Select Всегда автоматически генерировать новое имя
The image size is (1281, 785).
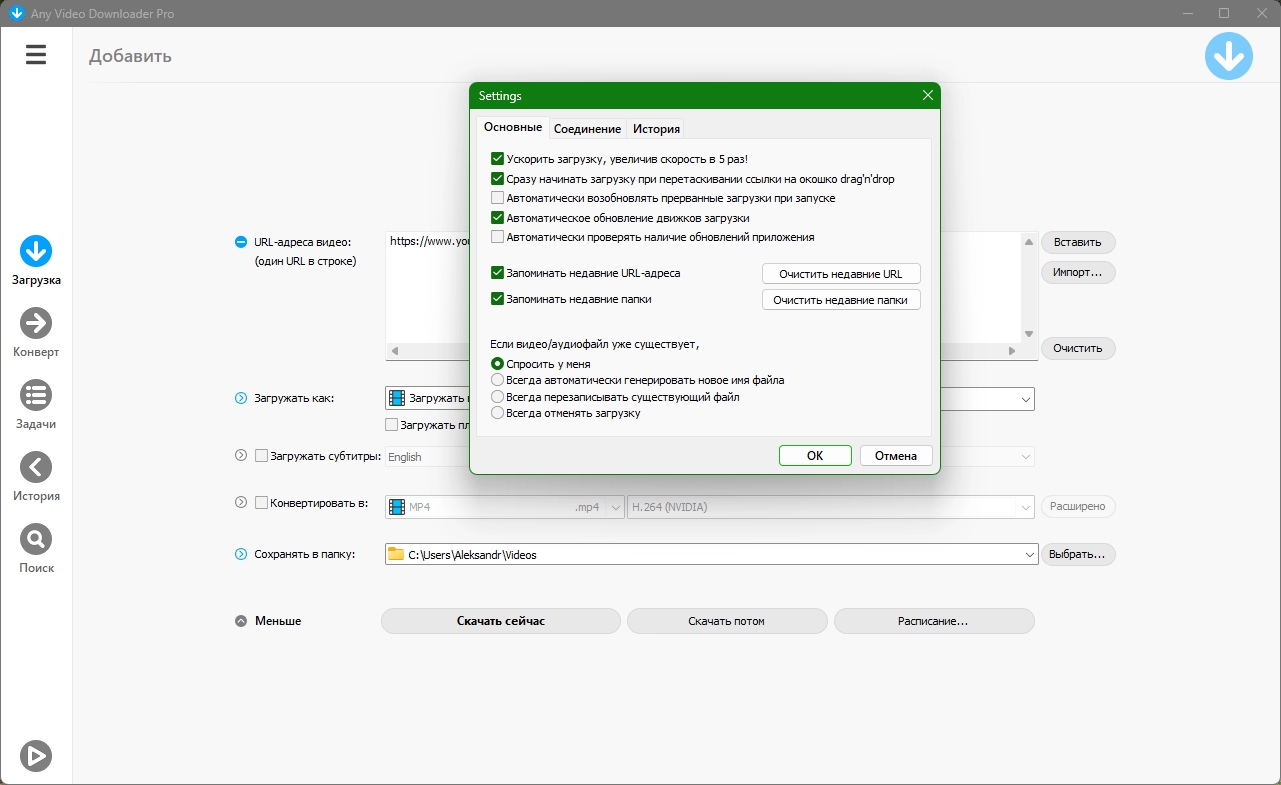(497, 380)
